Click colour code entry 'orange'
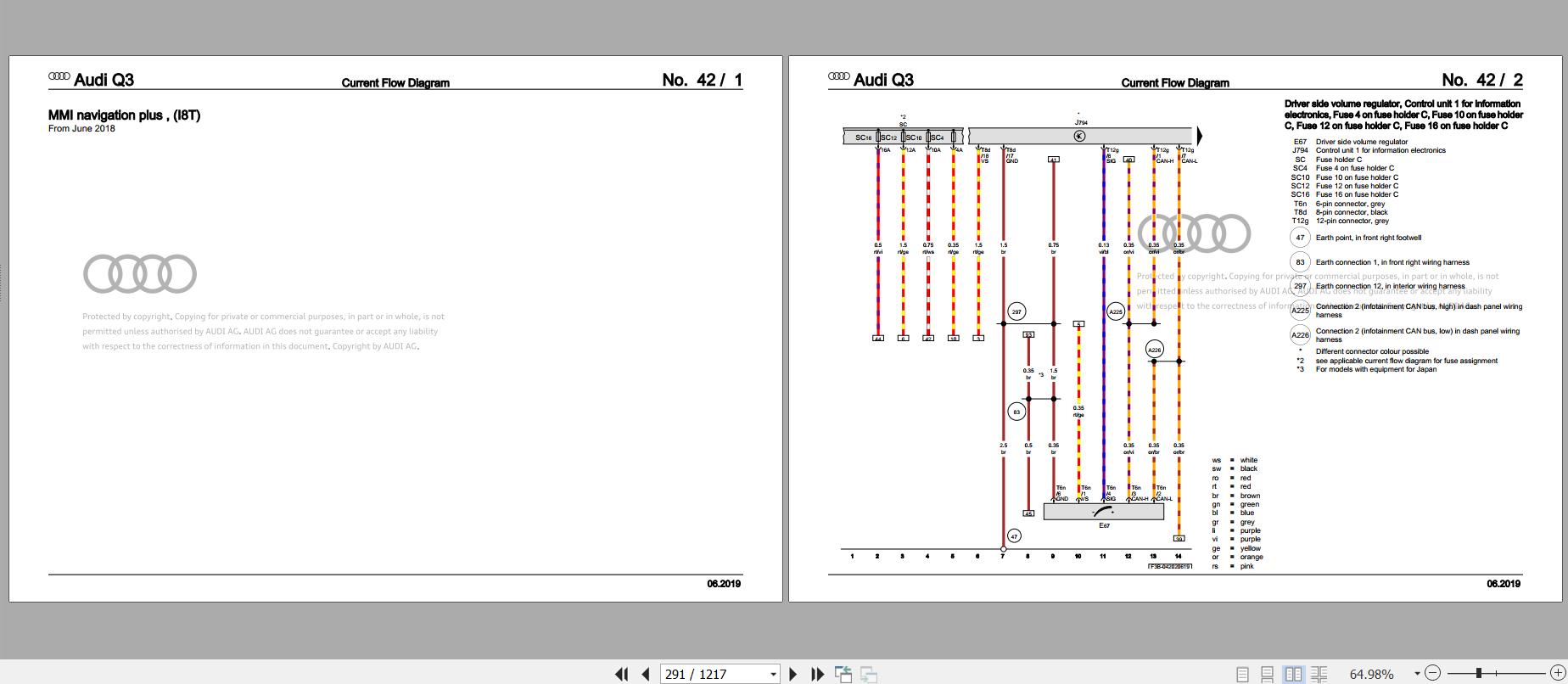The image size is (1568, 684). coord(1252,558)
